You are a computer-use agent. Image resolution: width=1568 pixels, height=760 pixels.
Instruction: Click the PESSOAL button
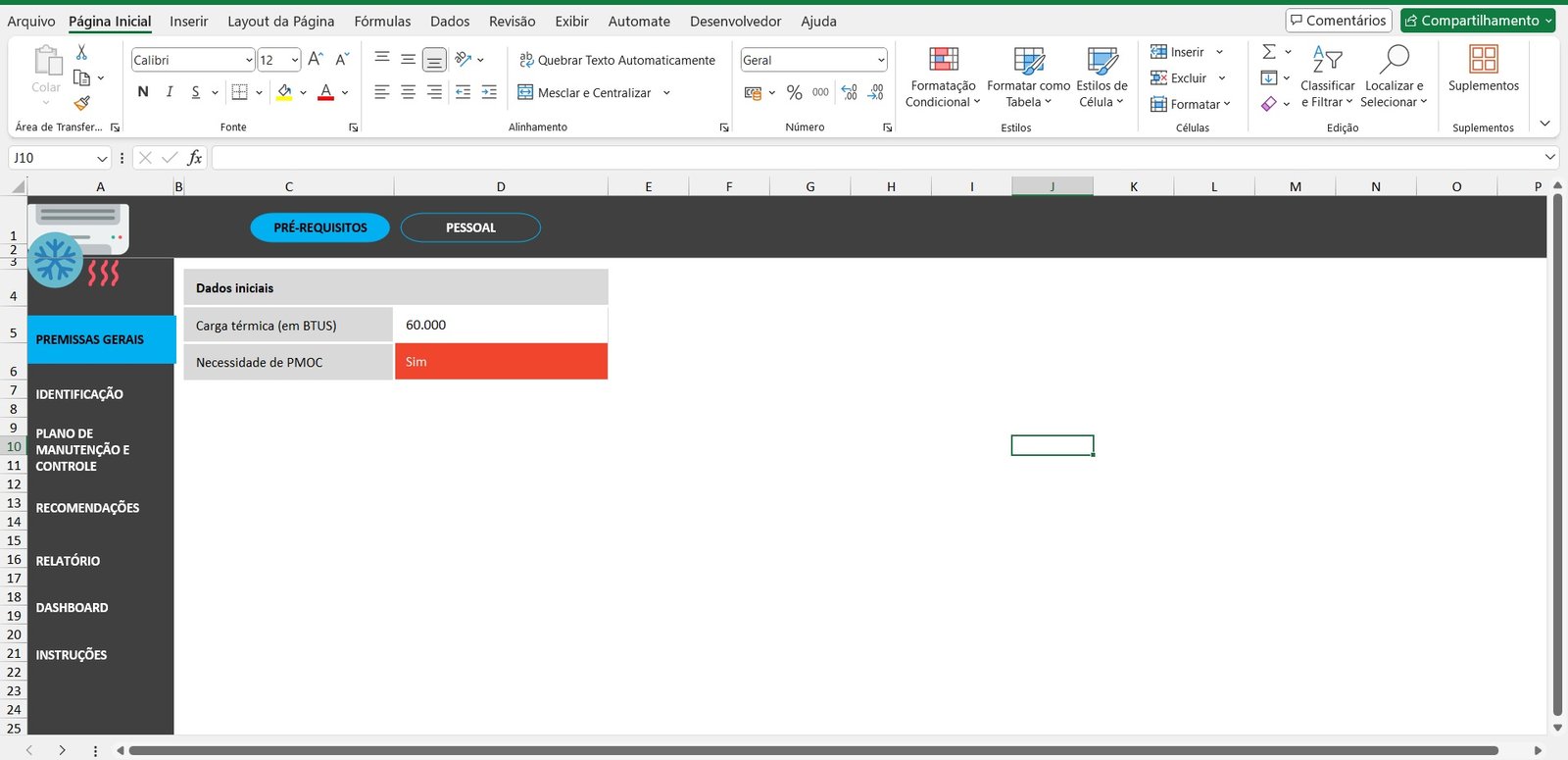[470, 228]
